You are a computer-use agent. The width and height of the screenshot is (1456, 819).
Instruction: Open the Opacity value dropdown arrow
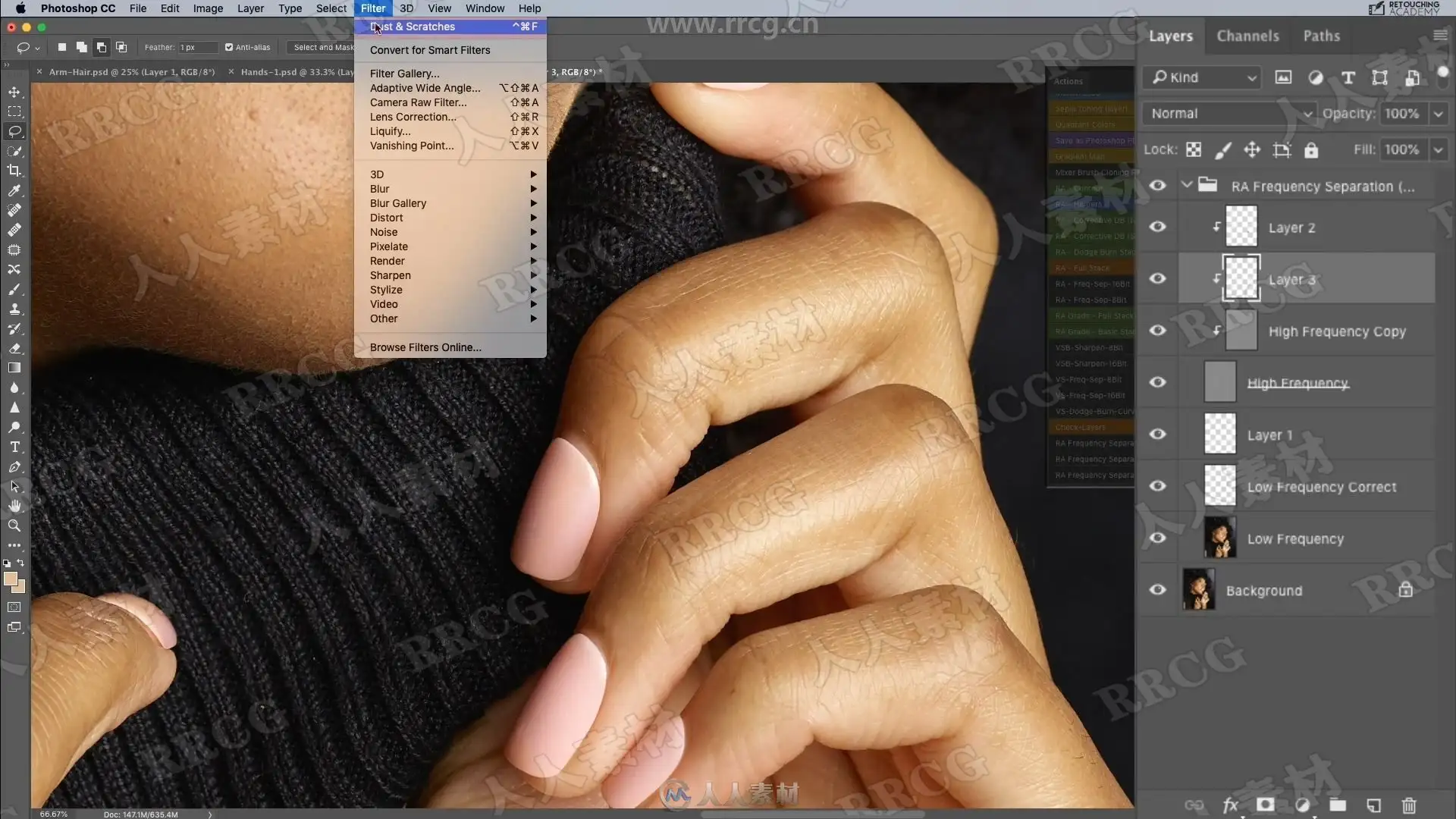[1438, 114]
